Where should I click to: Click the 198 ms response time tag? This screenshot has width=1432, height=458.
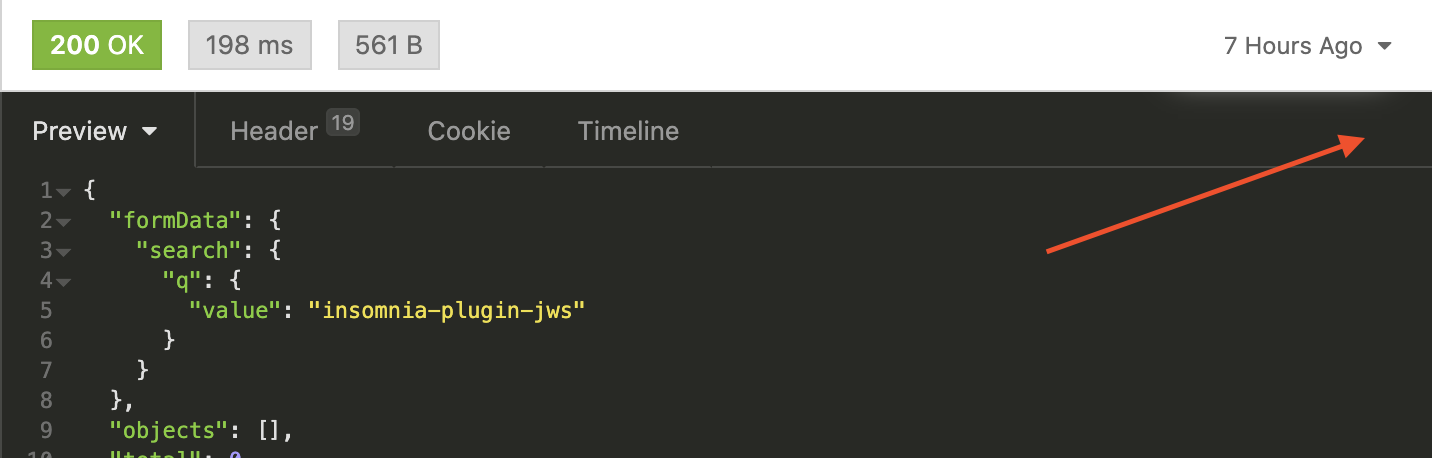pos(249,45)
